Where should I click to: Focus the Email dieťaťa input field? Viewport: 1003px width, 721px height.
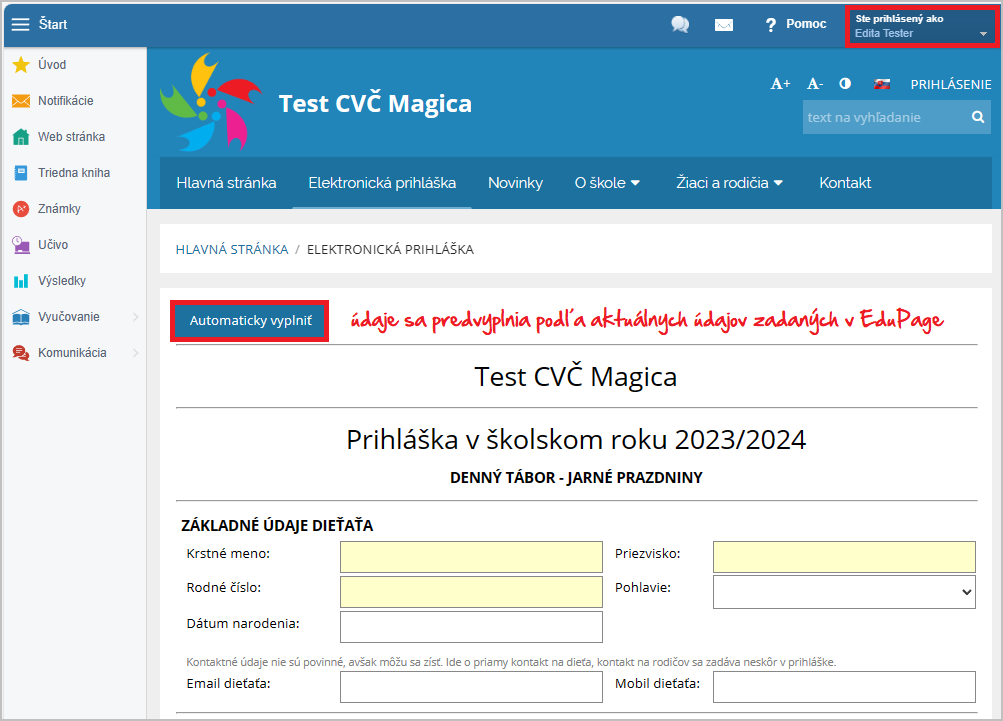471,686
